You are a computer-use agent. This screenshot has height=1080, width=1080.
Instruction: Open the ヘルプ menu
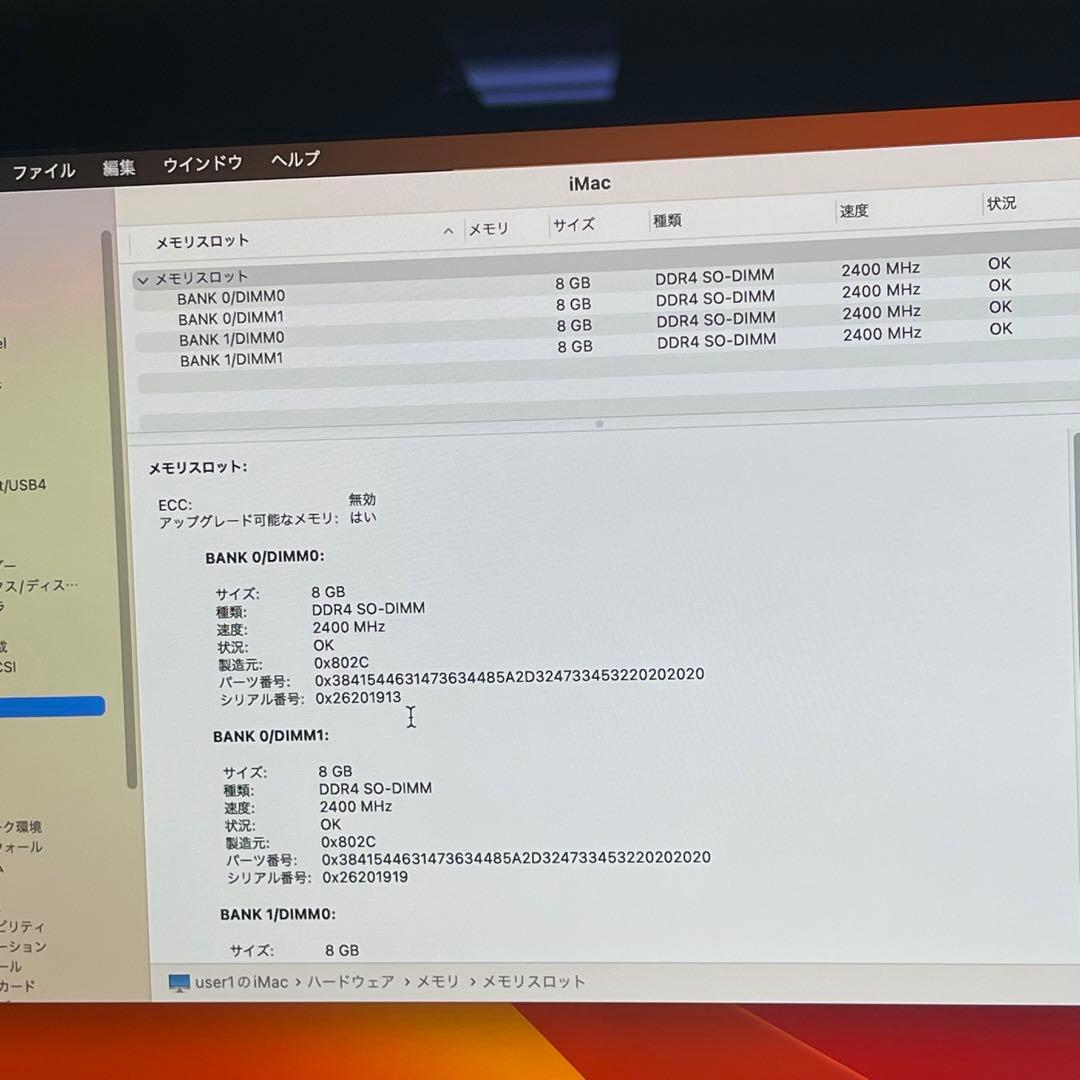pyautogui.click(x=295, y=159)
